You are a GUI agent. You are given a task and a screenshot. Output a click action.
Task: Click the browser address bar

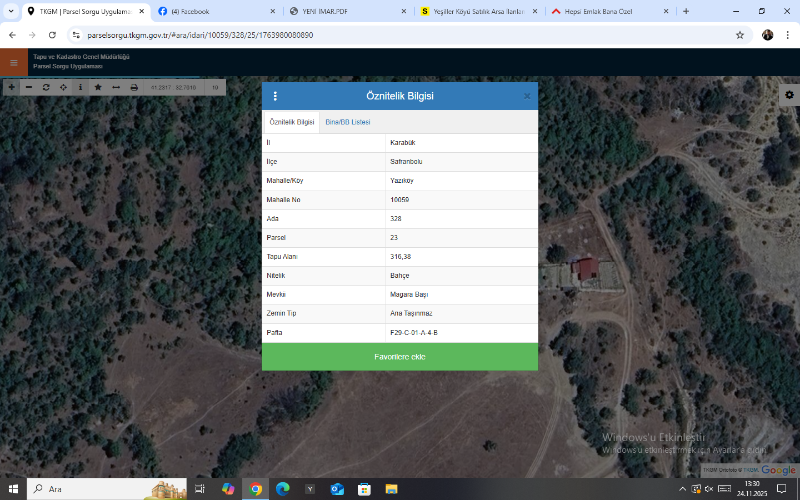400,34
